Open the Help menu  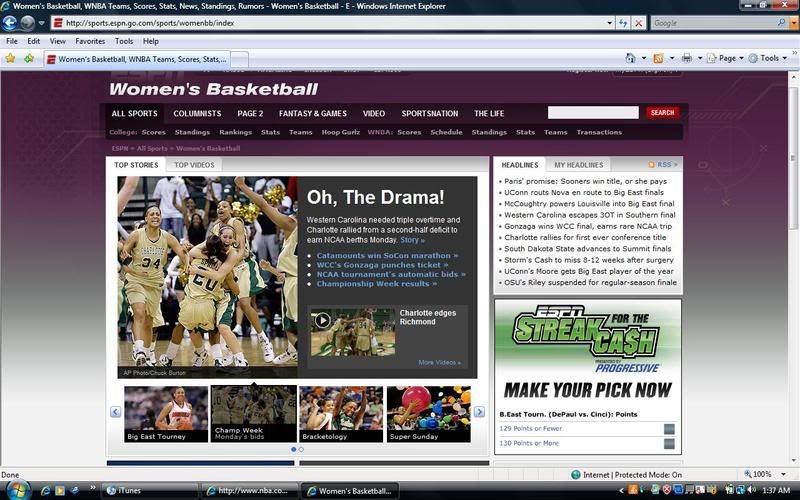point(151,41)
